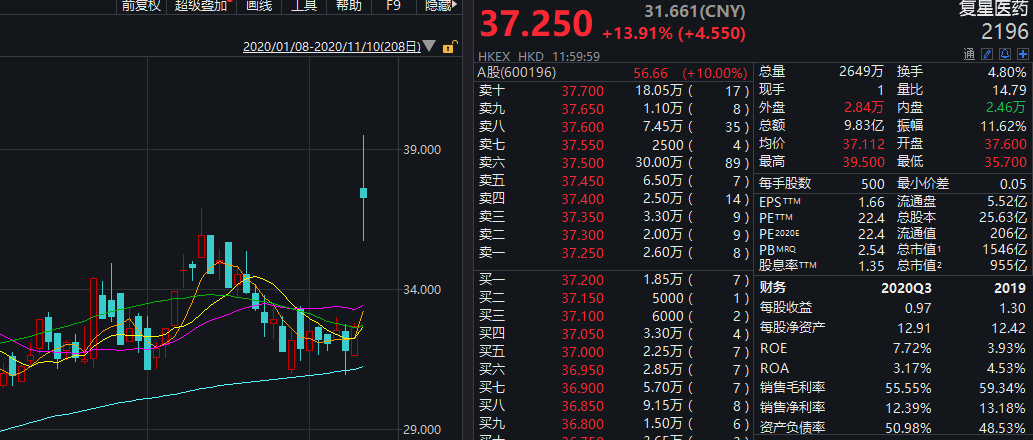The width and height of the screenshot is (1033, 440).
Task: Click the 资产负债率 value 50.98%
Action: pos(908,428)
